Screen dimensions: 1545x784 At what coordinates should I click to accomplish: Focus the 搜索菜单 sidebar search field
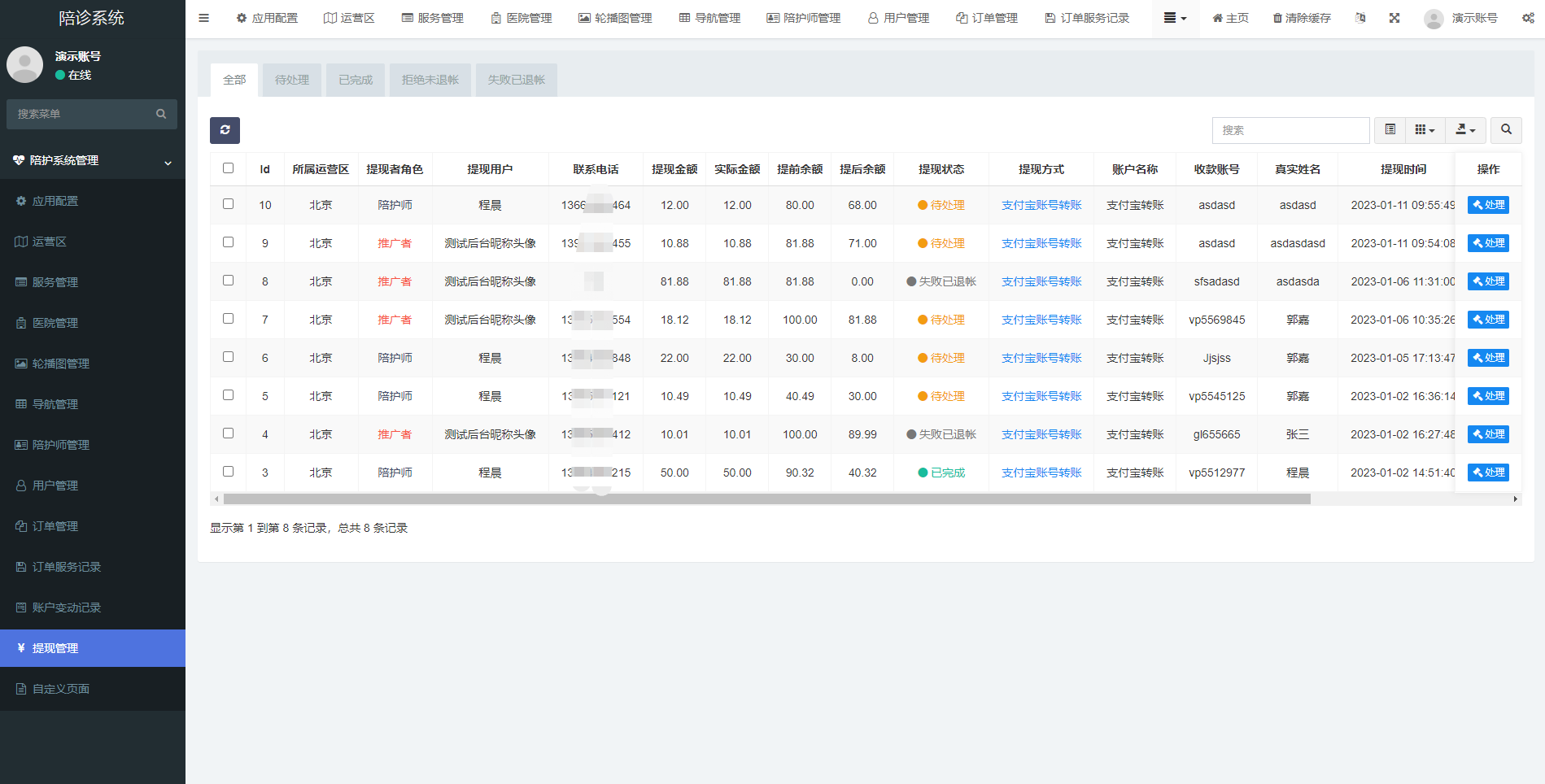pos(81,114)
